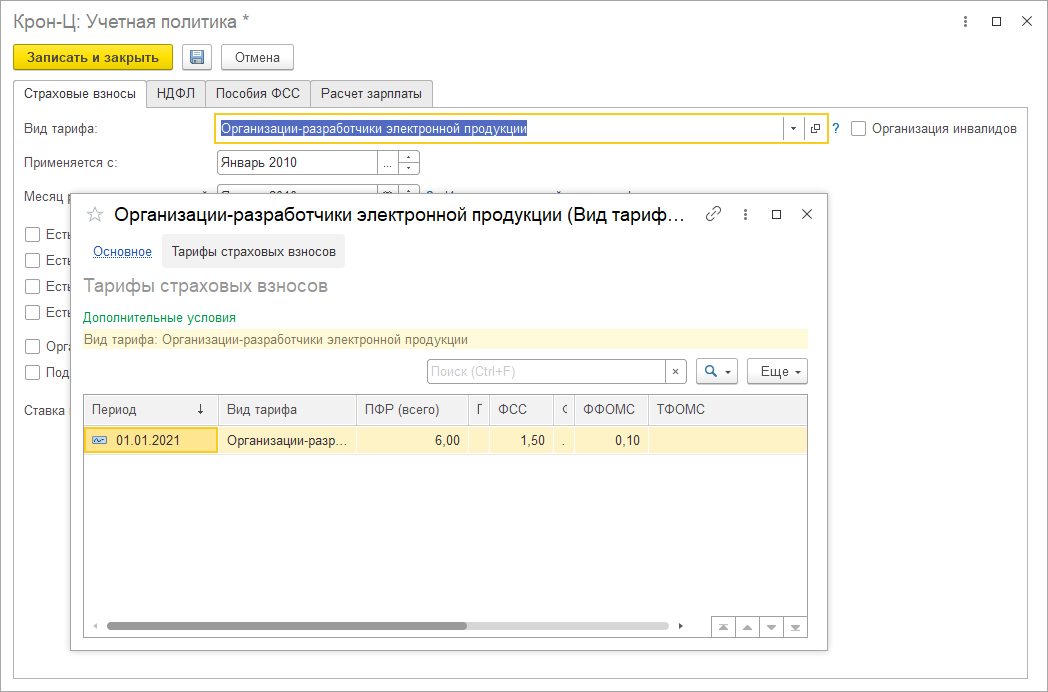The width and height of the screenshot is (1048, 692).
Task: Select the Страховые взносы tab
Action: tap(80, 94)
